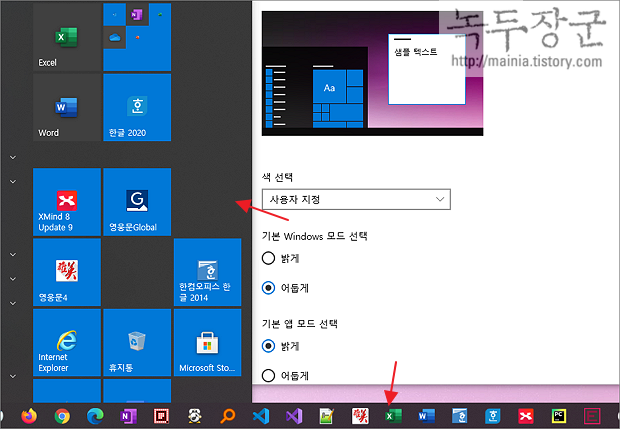Open PyCharm from the taskbar
Viewport: 620px width, 429px height.
pos(559,416)
